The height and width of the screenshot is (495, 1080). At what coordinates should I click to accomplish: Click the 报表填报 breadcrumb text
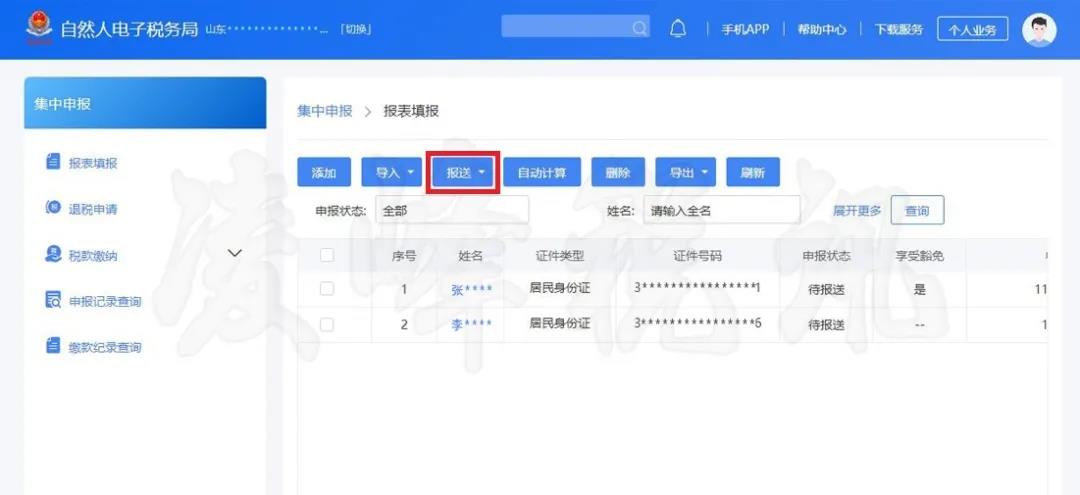(411, 112)
